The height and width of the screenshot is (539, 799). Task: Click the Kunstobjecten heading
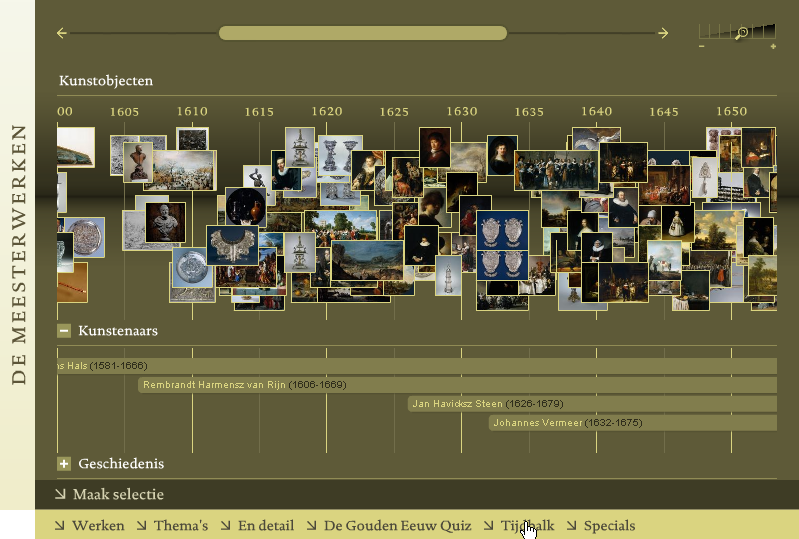point(106,80)
